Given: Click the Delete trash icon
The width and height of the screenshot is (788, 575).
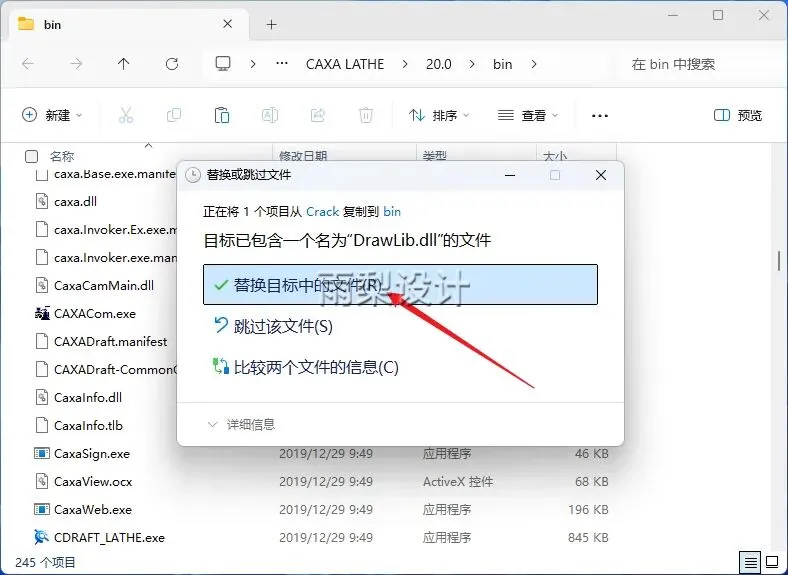Looking at the screenshot, I should [x=366, y=116].
